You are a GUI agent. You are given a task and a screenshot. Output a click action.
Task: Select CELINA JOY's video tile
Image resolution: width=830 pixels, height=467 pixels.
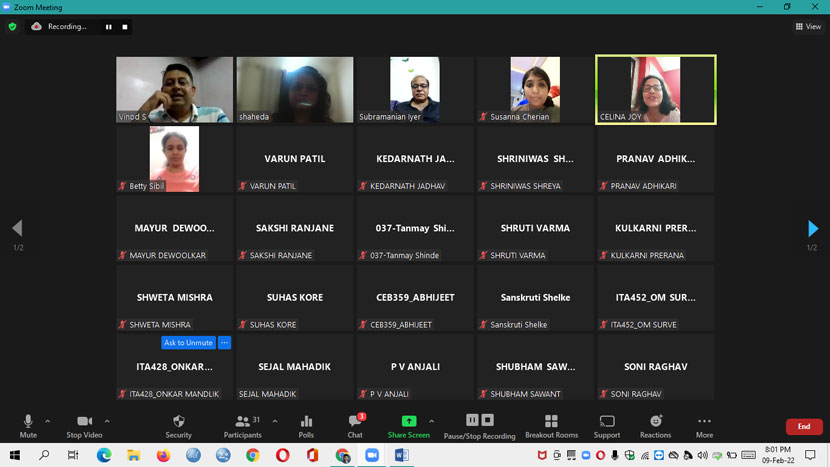[x=655, y=89]
